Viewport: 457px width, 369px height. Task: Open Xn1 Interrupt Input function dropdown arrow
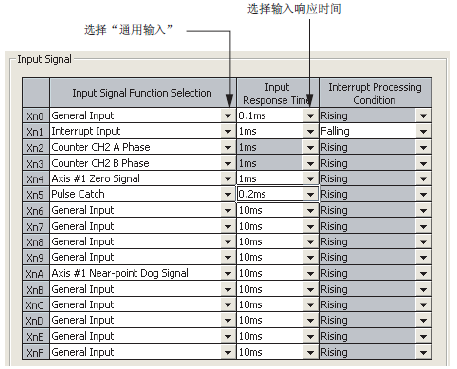tap(228, 131)
